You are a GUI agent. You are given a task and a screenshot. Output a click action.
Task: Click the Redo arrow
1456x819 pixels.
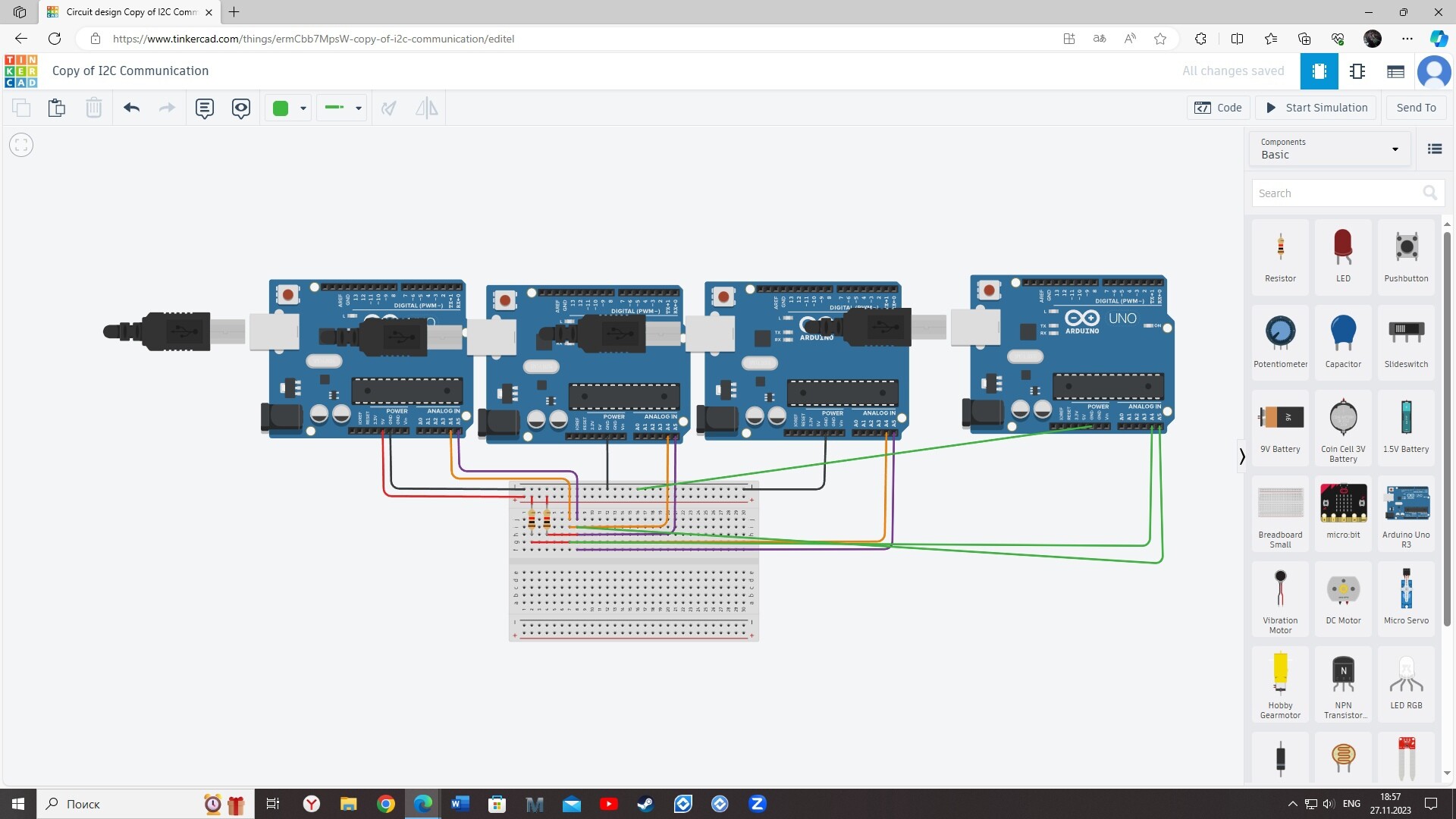pos(167,108)
